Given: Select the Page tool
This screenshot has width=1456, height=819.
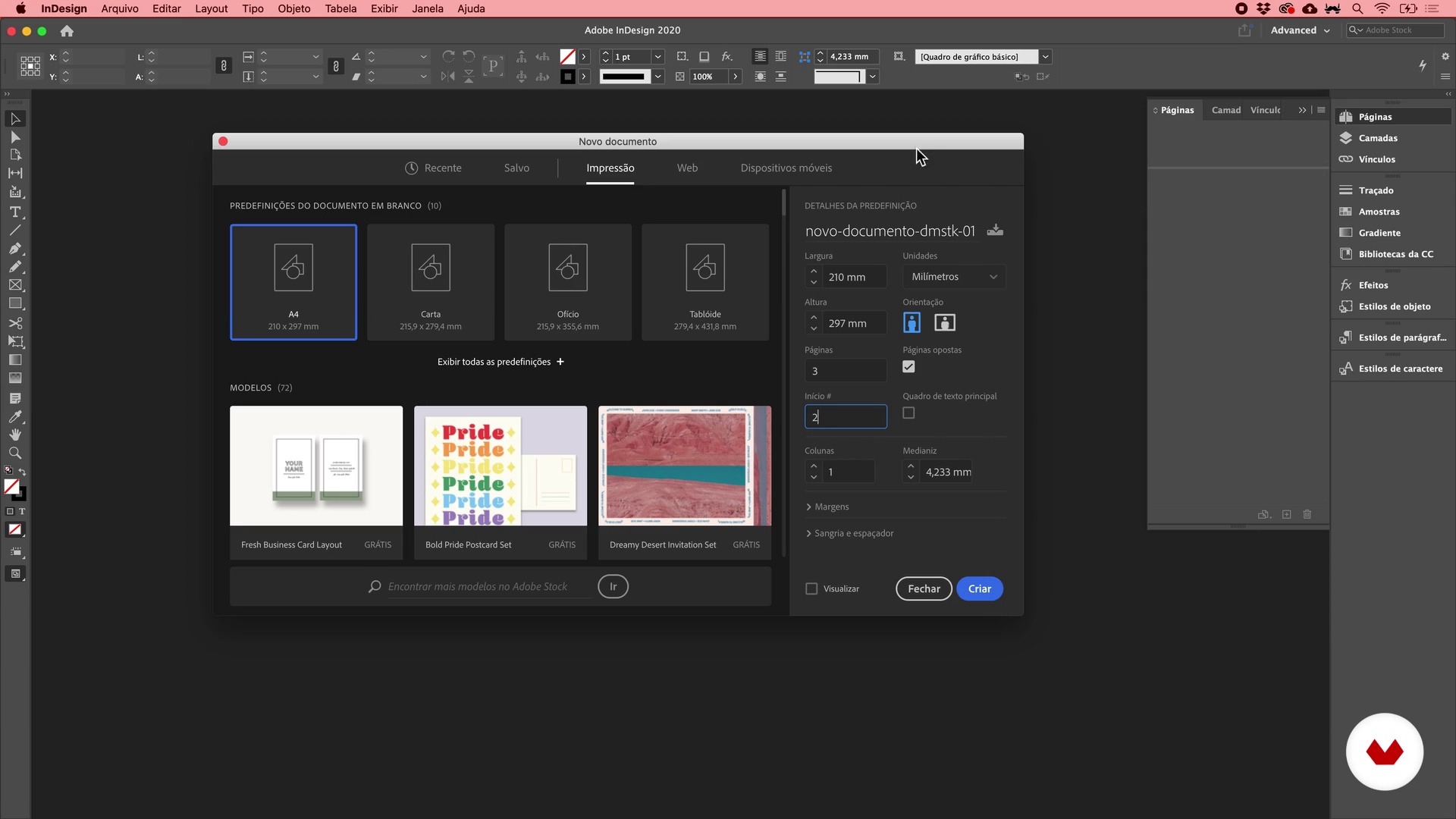Looking at the screenshot, I should click(15, 155).
